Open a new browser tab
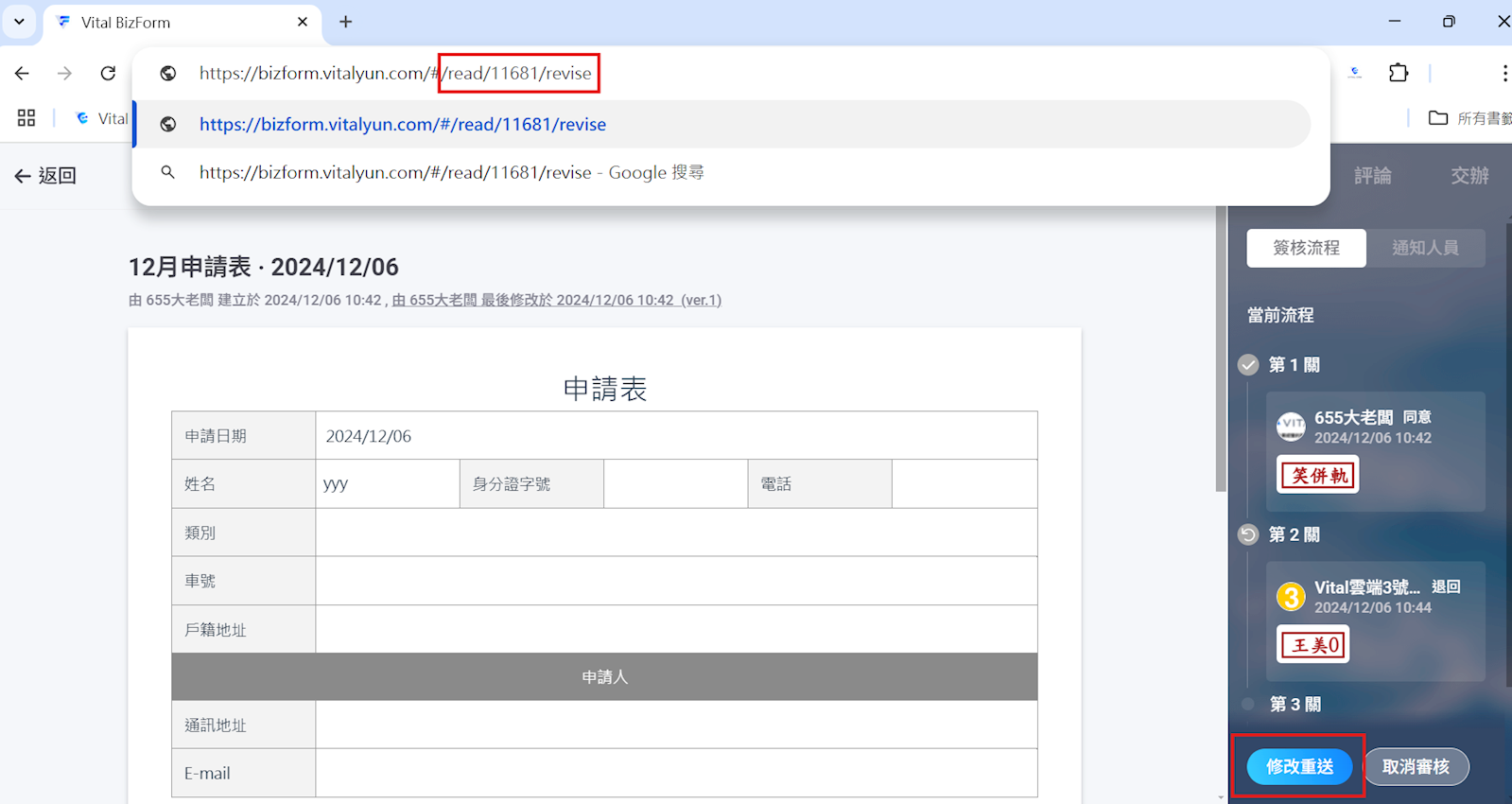This screenshot has height=804, width=1512. pyautogui.click(x=346, y=22)
